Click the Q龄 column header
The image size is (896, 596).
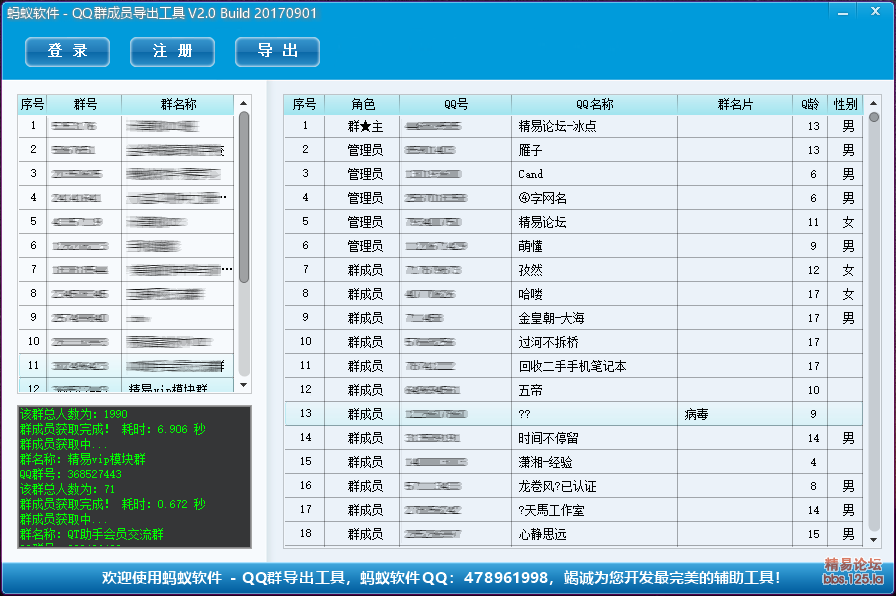[x=810, y=104]
